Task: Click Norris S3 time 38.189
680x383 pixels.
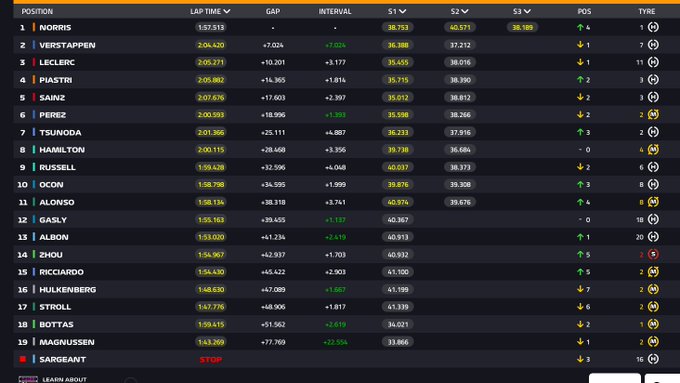Action: (522, 27)
